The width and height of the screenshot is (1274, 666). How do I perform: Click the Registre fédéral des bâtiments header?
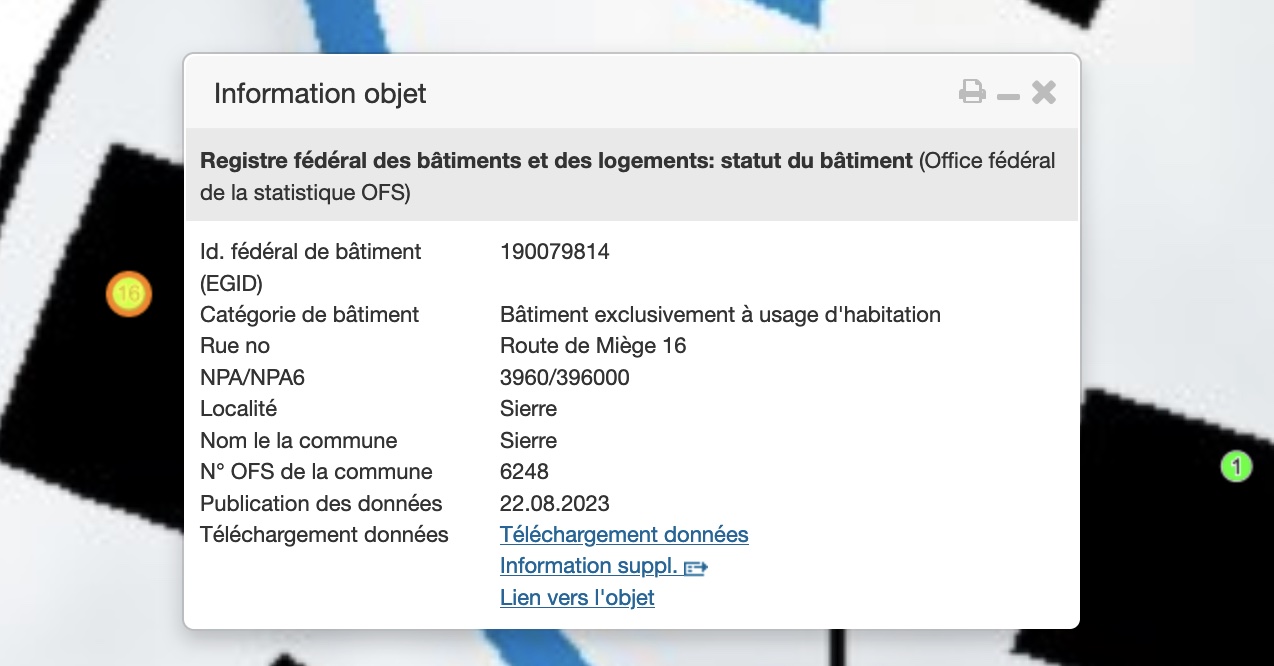tap(556, 161)
